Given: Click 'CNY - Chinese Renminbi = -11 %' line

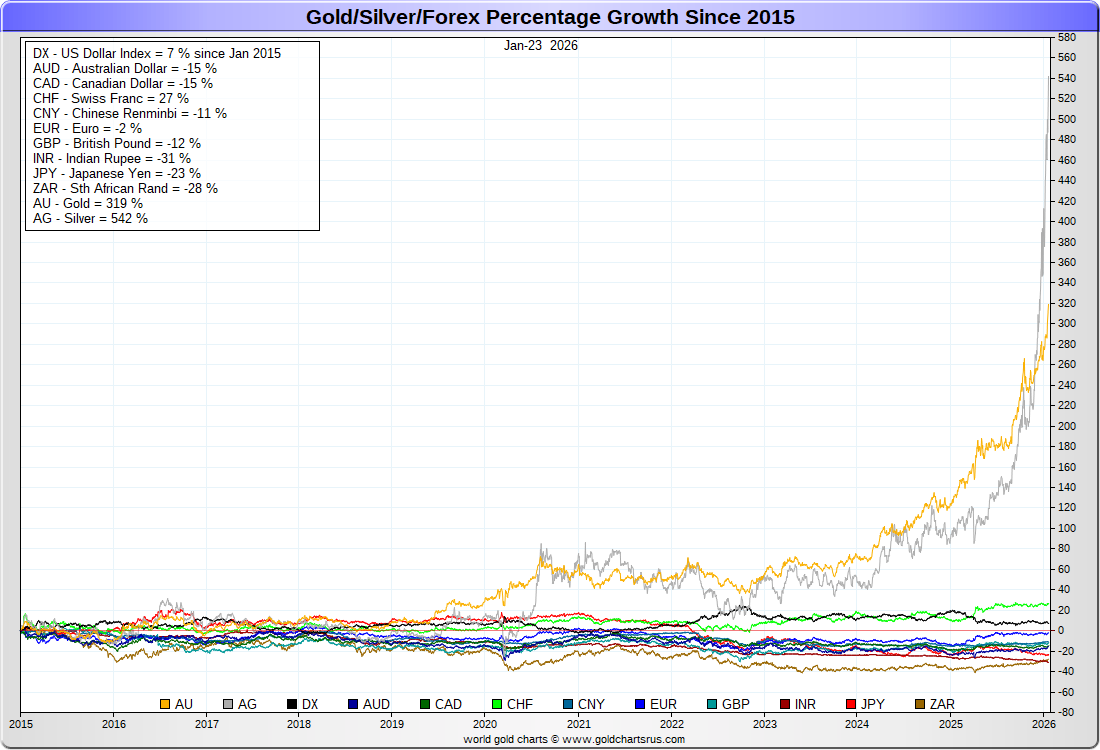Looking at the screenshot, I should 130,114.
